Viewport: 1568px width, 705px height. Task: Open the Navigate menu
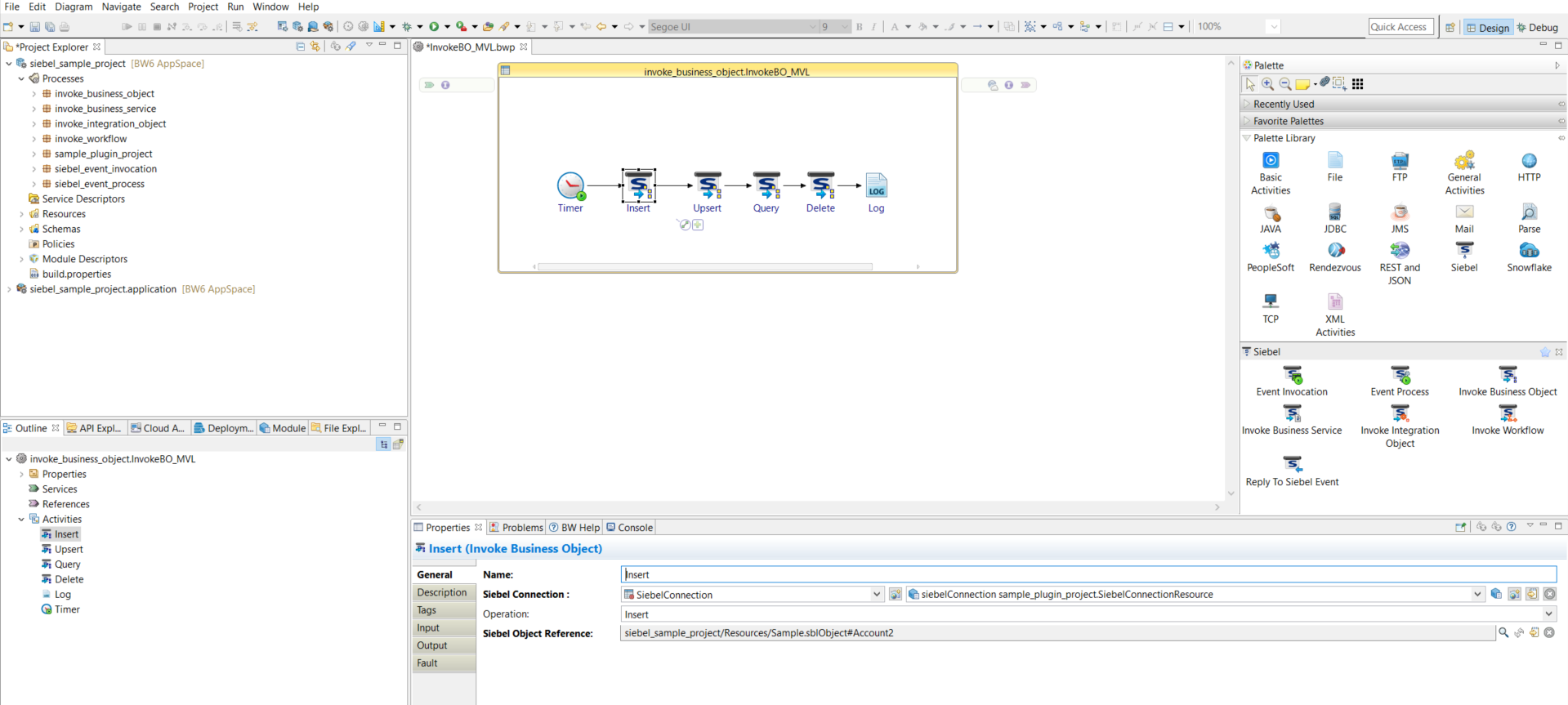coord(122,7)
